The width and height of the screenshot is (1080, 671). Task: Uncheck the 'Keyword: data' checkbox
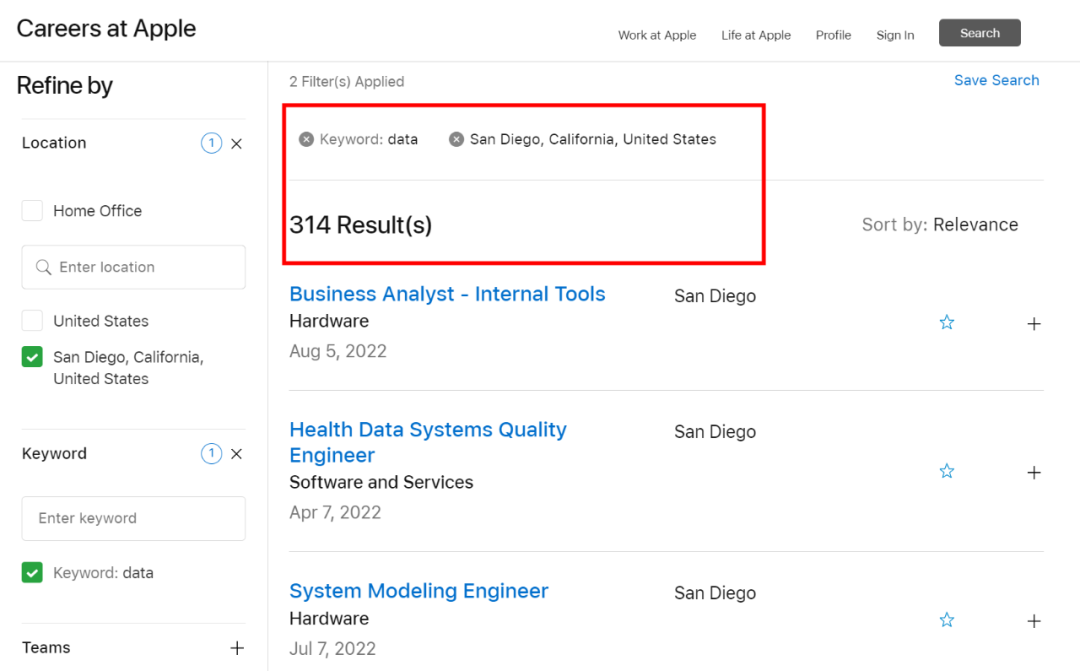coord(33,573)
